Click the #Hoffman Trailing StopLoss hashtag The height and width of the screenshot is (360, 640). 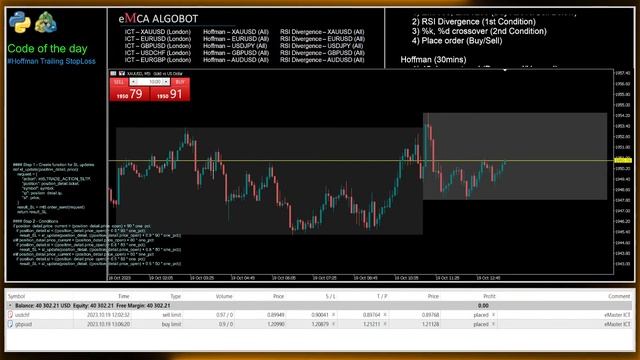click(51, 61)
